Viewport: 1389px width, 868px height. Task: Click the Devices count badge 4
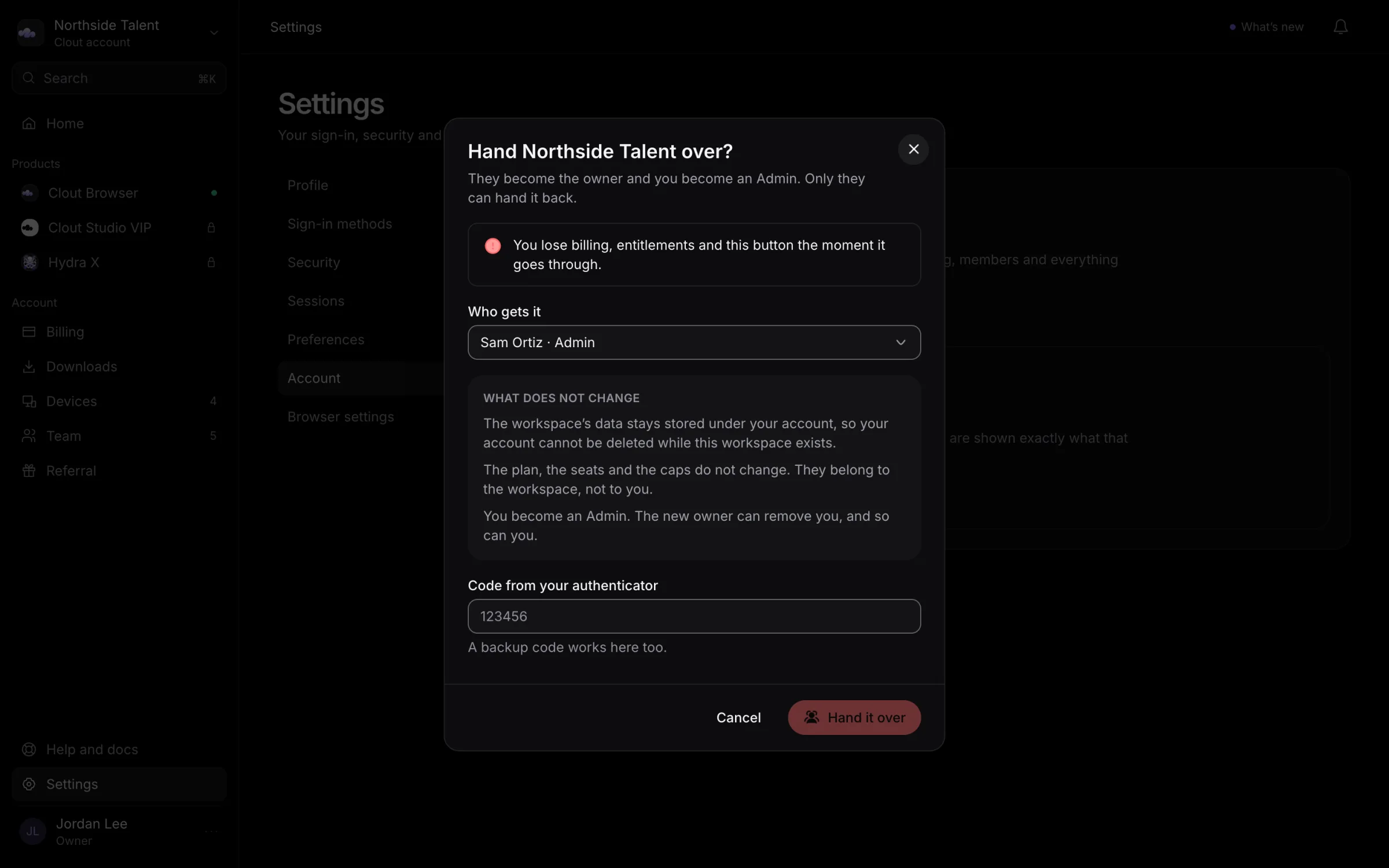pyautogui.click(x=213, y=401)
